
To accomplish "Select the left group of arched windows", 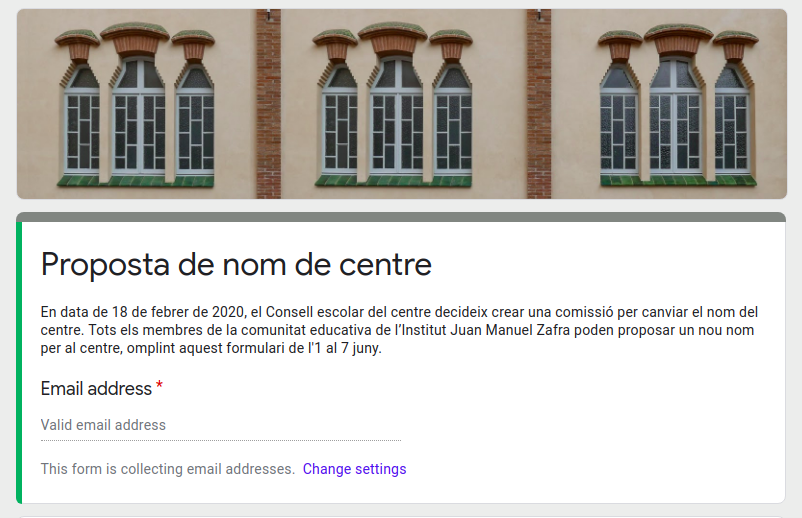I will 135,110.
